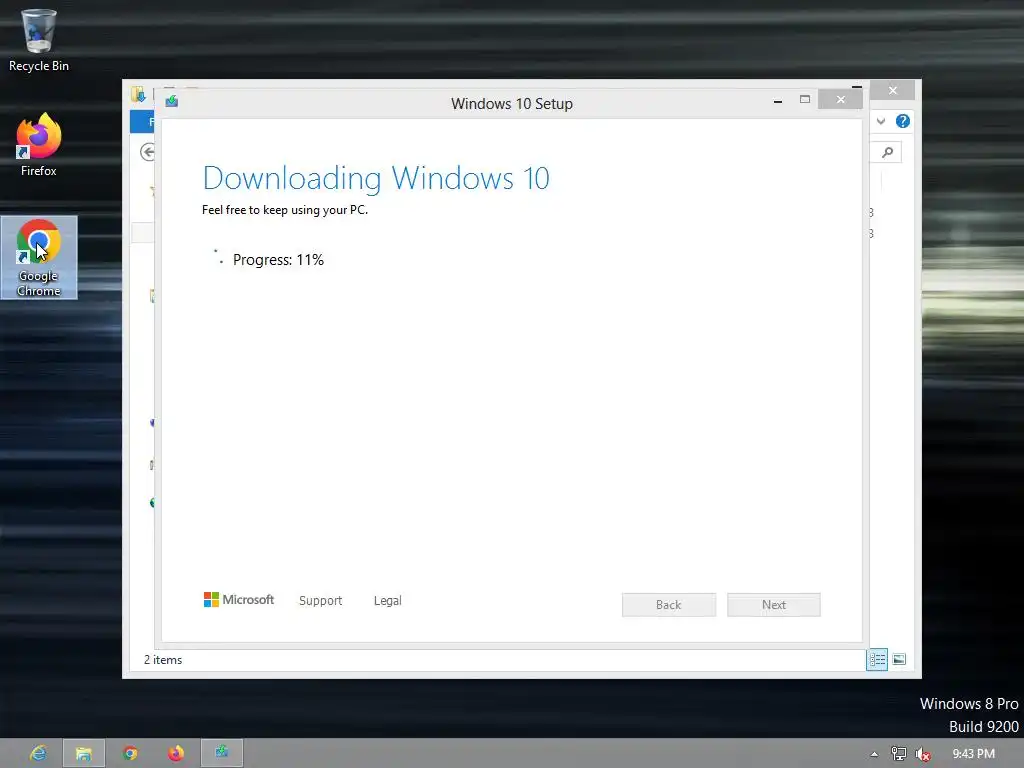Launch Firefox from the taskbar
The height and width of the screenshot is (768, 1024).
point(176,753)
